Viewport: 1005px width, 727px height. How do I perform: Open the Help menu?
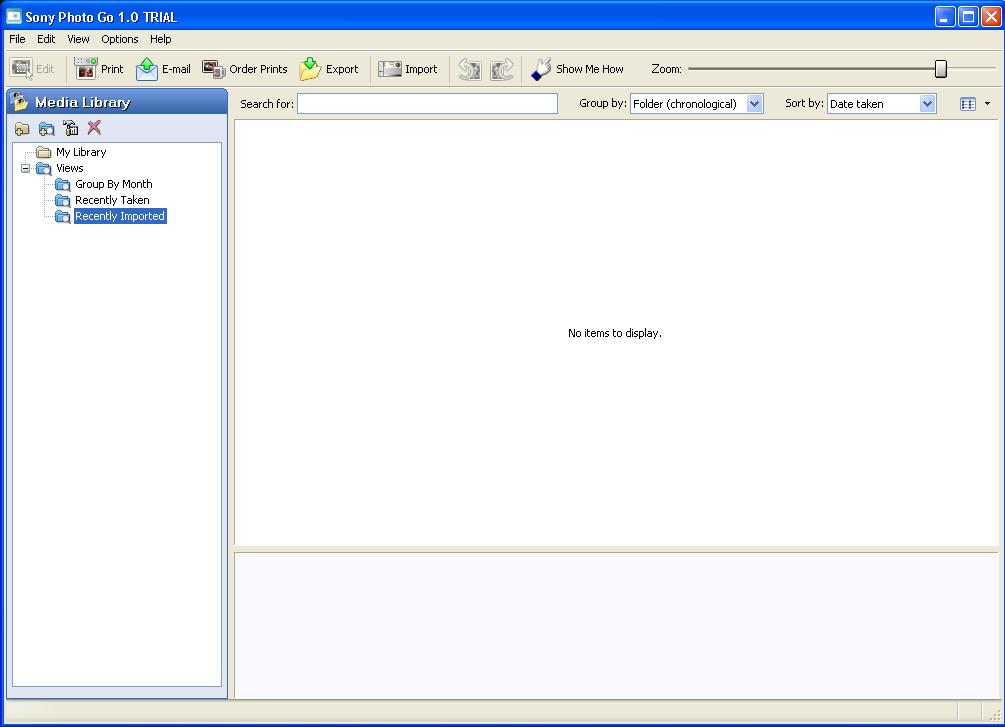[160, 39]
